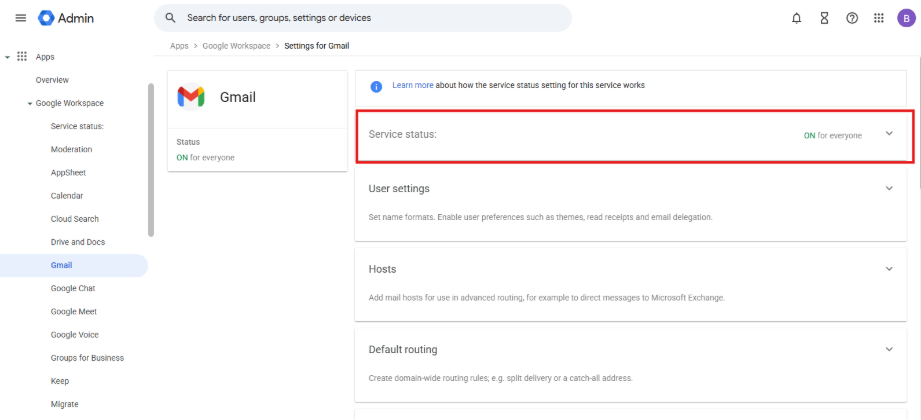Open the notifications bell
The image size is (921, 420).
(796, 18)
